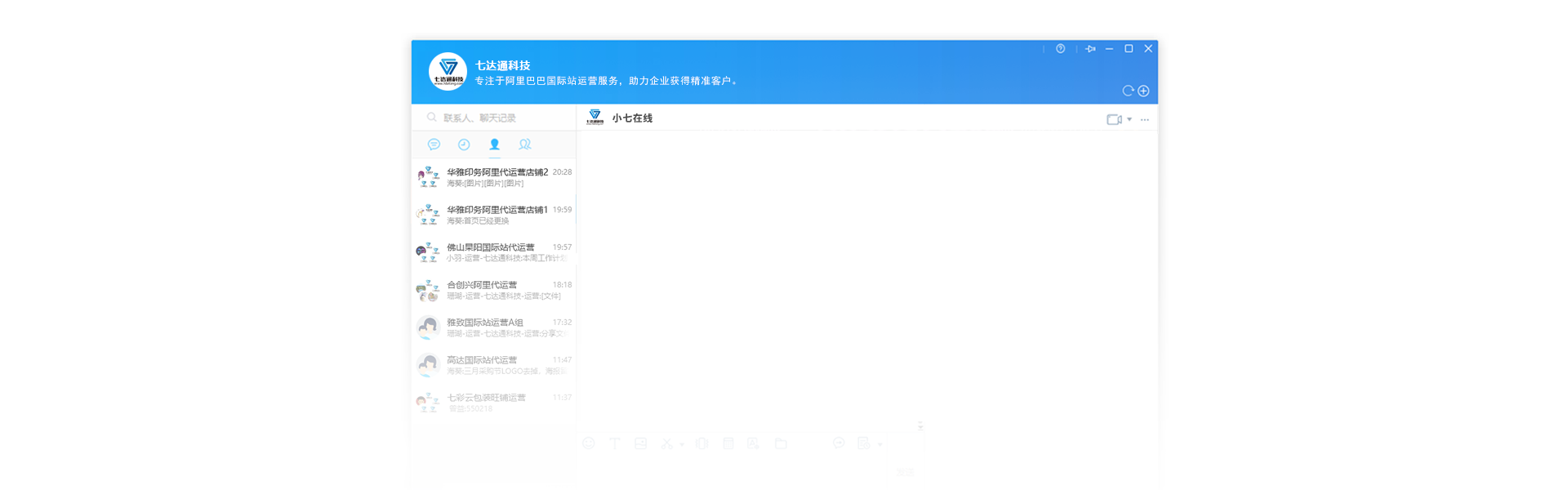Click the 20:28 timestamp
Screen dimensions: 1568x490
[x=562, y=172]
